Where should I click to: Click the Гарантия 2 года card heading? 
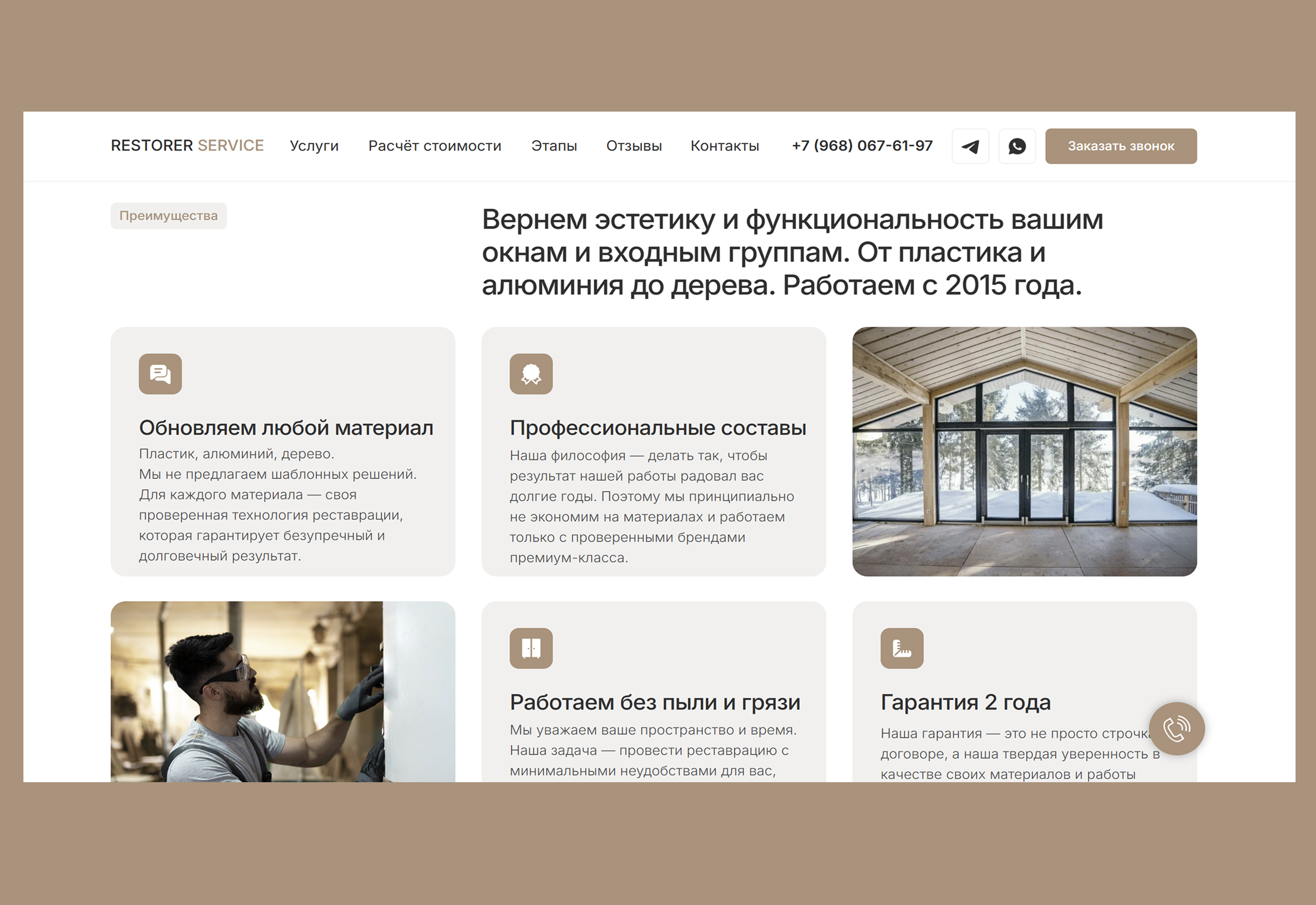[965, 702]
